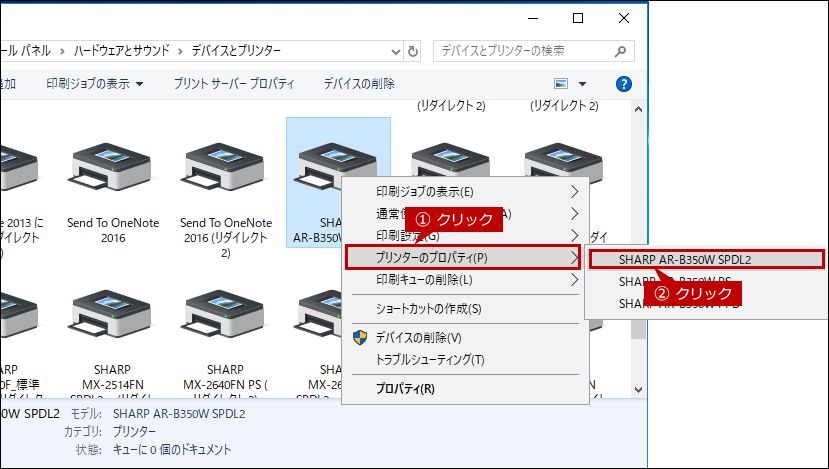Choose デバイスの削除(V) in context menu
829x469 pixels.
click(465, 338)
